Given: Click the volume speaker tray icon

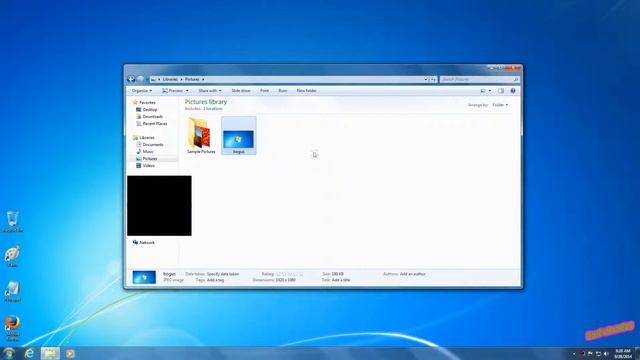Looking at the screenshot, I should click(x=606, y=354).
